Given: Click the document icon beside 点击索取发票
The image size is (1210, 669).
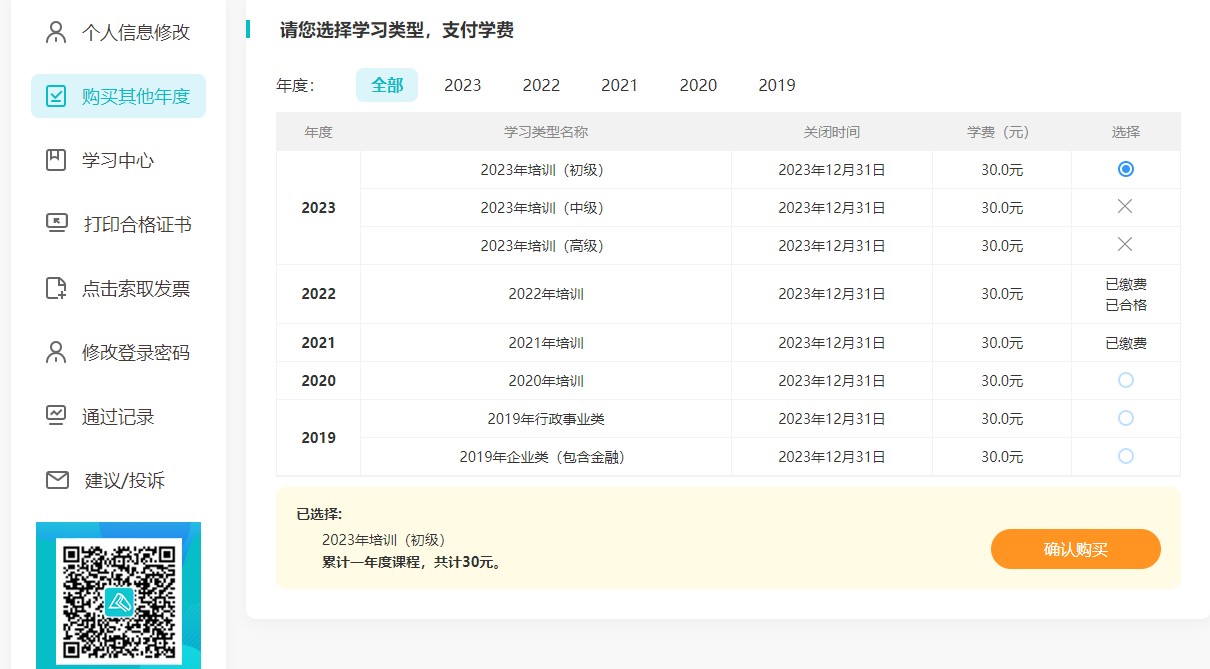Looking at the screenshot, I should tap(56, 288).
